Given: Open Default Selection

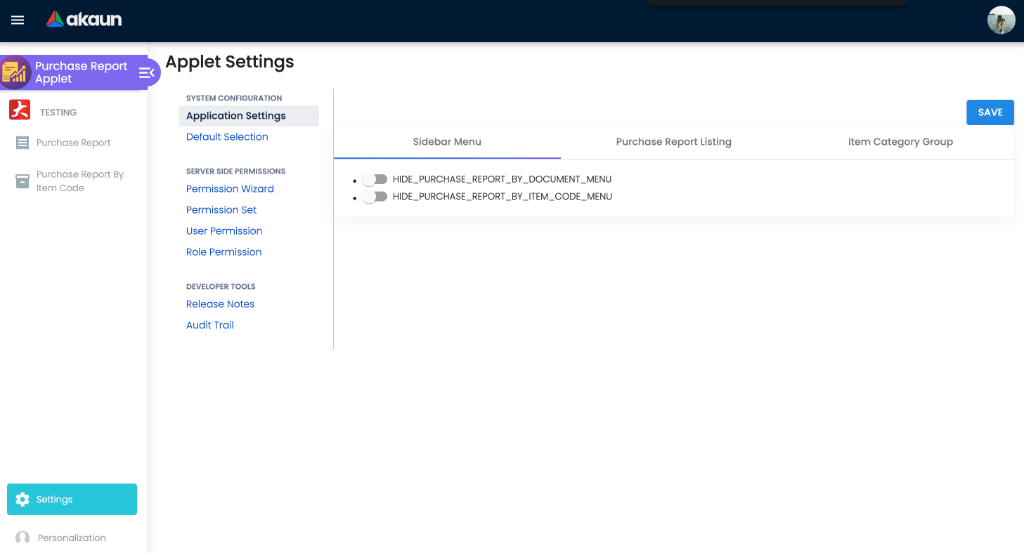Looking at the screenshot, I should [x=227, y=136].
